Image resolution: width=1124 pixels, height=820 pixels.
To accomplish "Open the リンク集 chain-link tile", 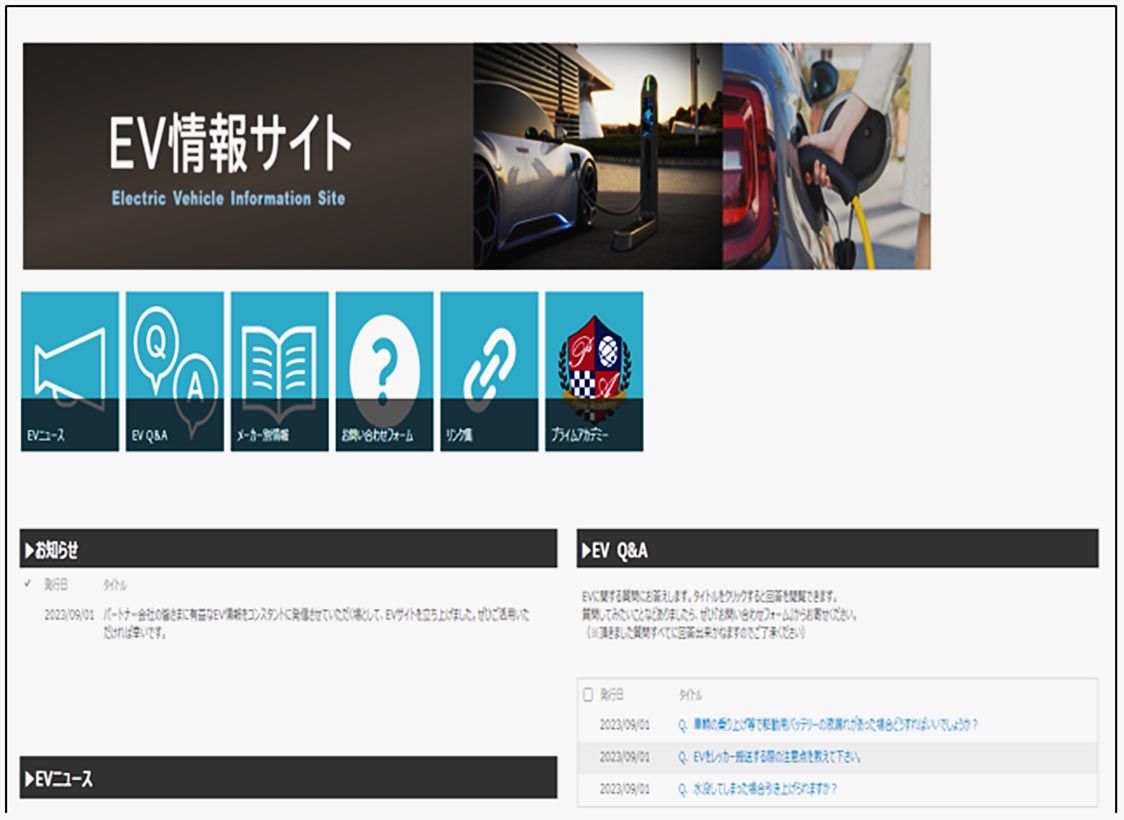I will [489, 371].
